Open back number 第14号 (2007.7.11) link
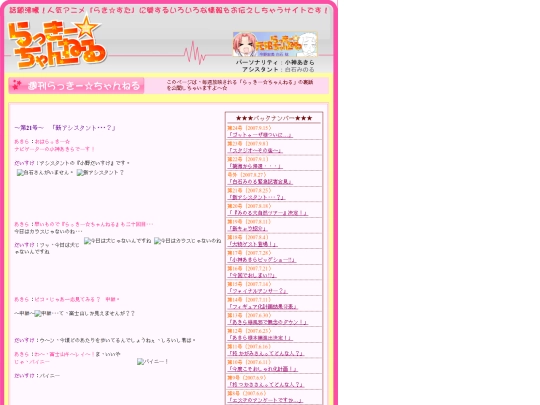 [263, 307]
